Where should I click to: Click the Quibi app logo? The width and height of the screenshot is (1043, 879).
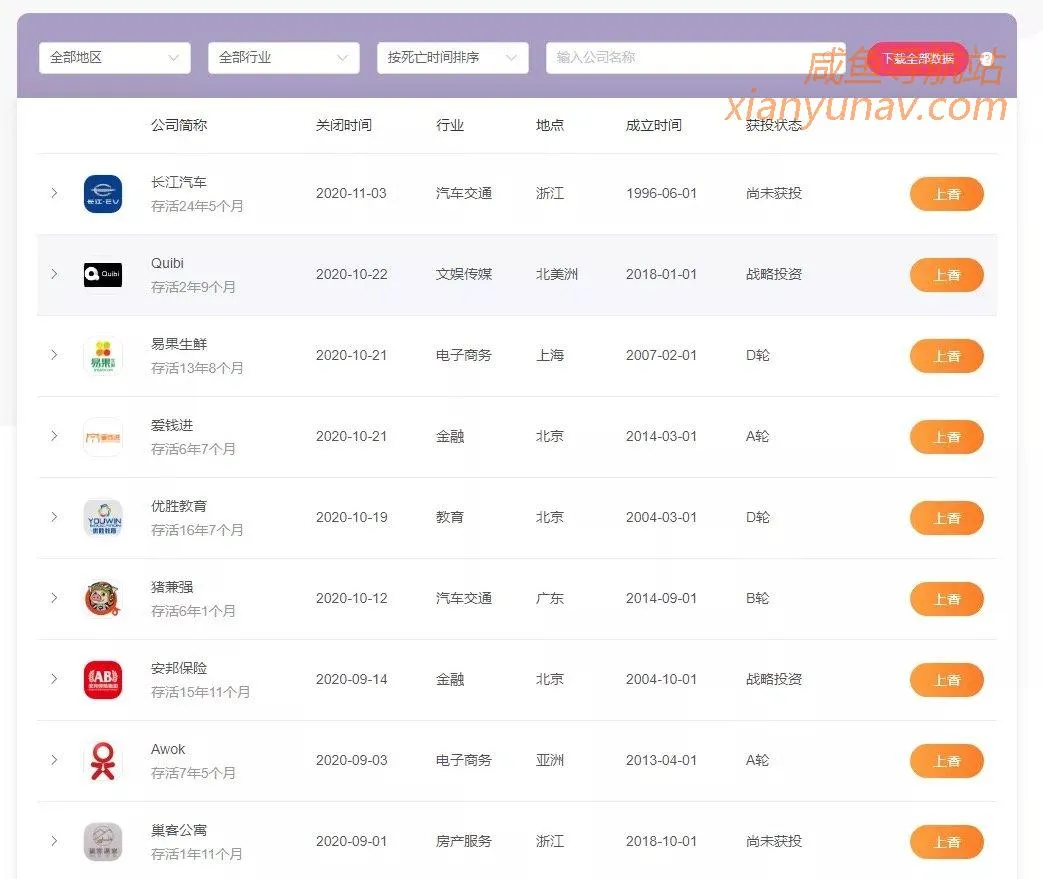pos(102,274)
